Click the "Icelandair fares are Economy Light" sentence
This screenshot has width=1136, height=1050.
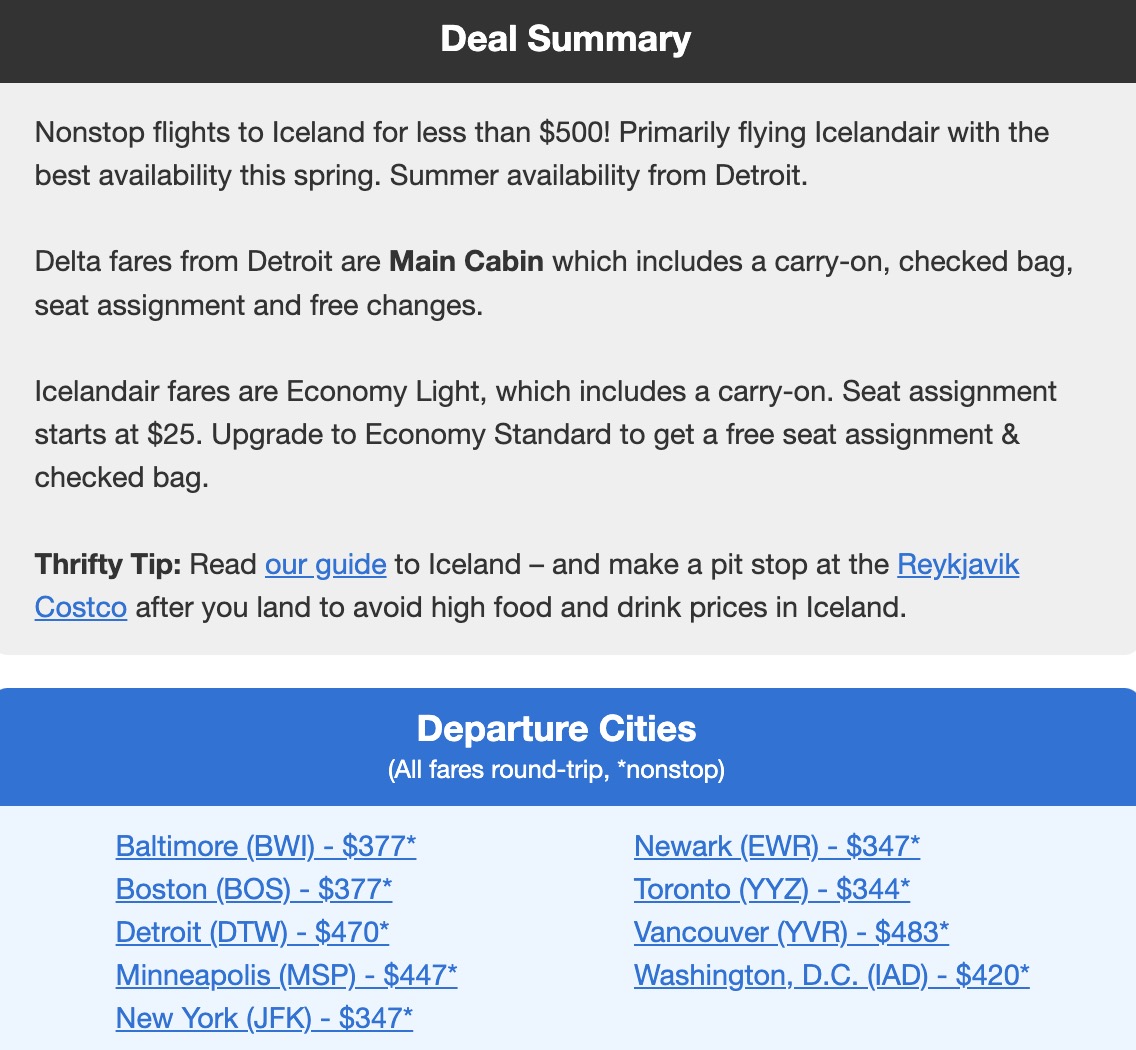pos(260,391)
